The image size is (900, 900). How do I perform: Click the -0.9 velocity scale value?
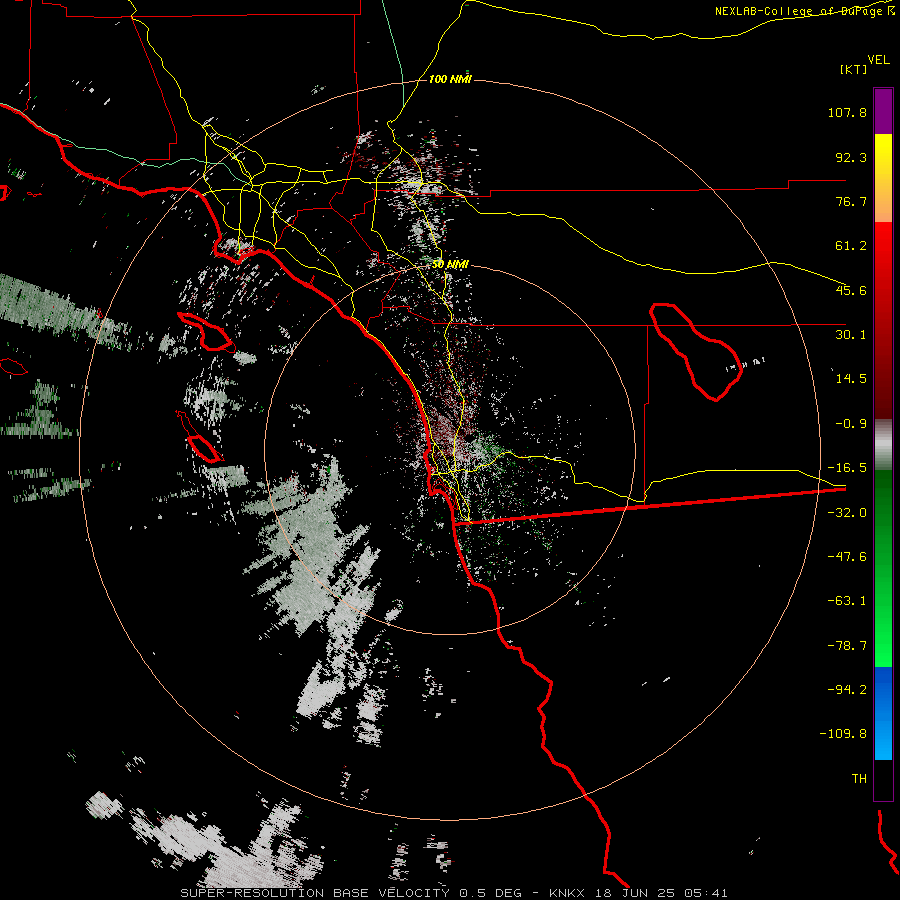(x=851, y=424)
